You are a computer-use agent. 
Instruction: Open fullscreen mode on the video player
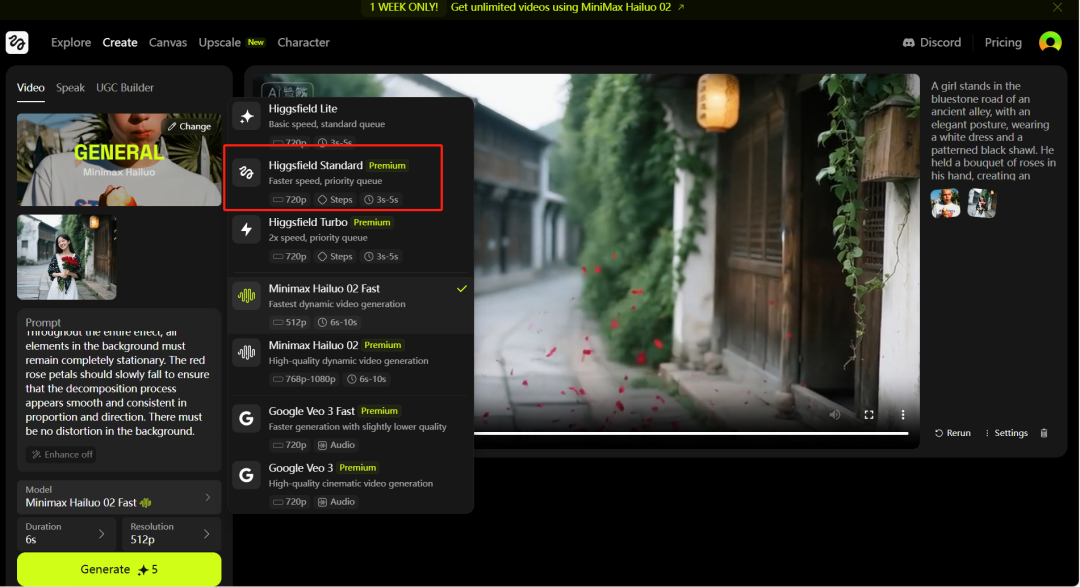click(871, 414)
